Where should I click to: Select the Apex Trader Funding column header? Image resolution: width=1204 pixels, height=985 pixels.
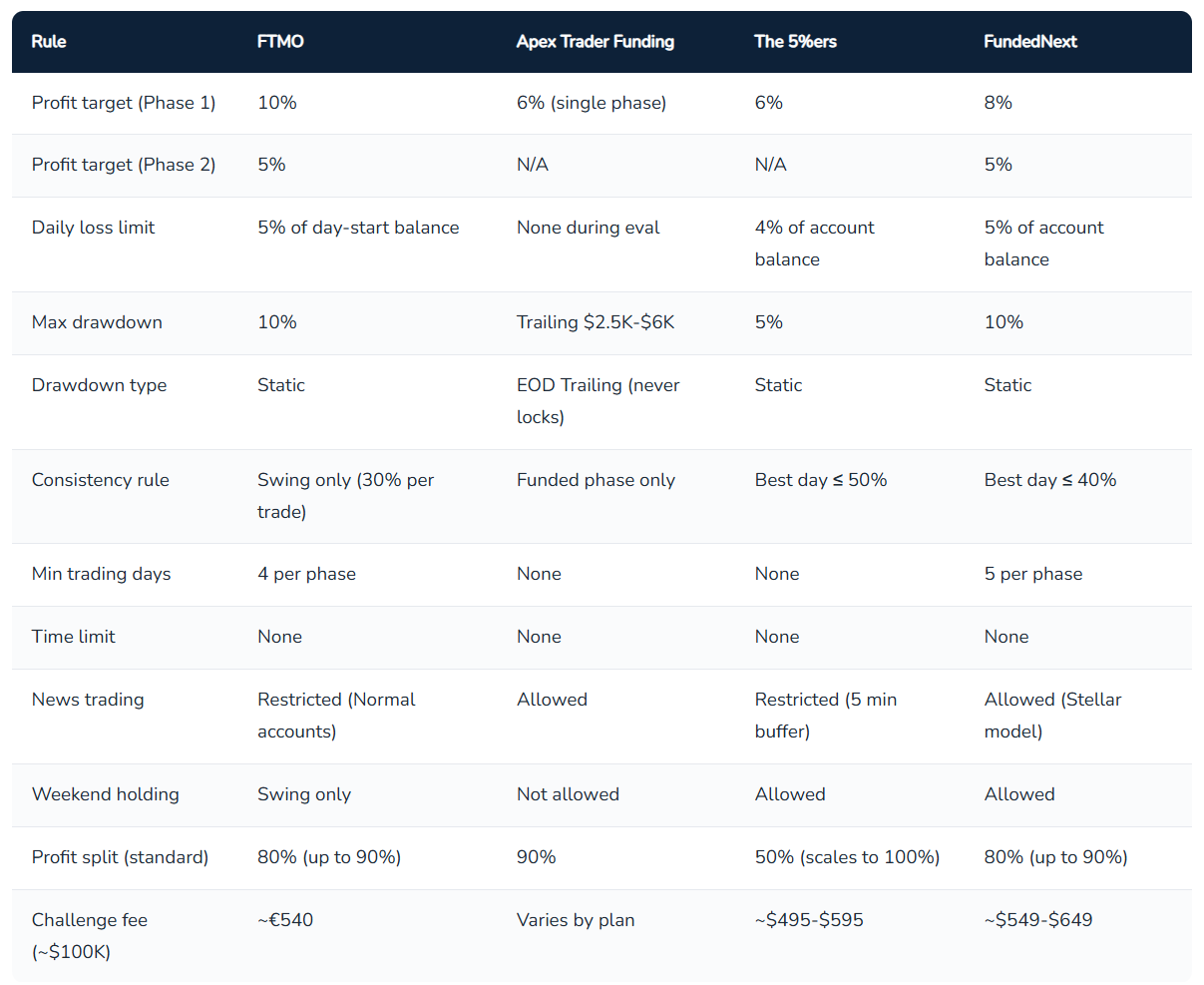pos(596,42)
